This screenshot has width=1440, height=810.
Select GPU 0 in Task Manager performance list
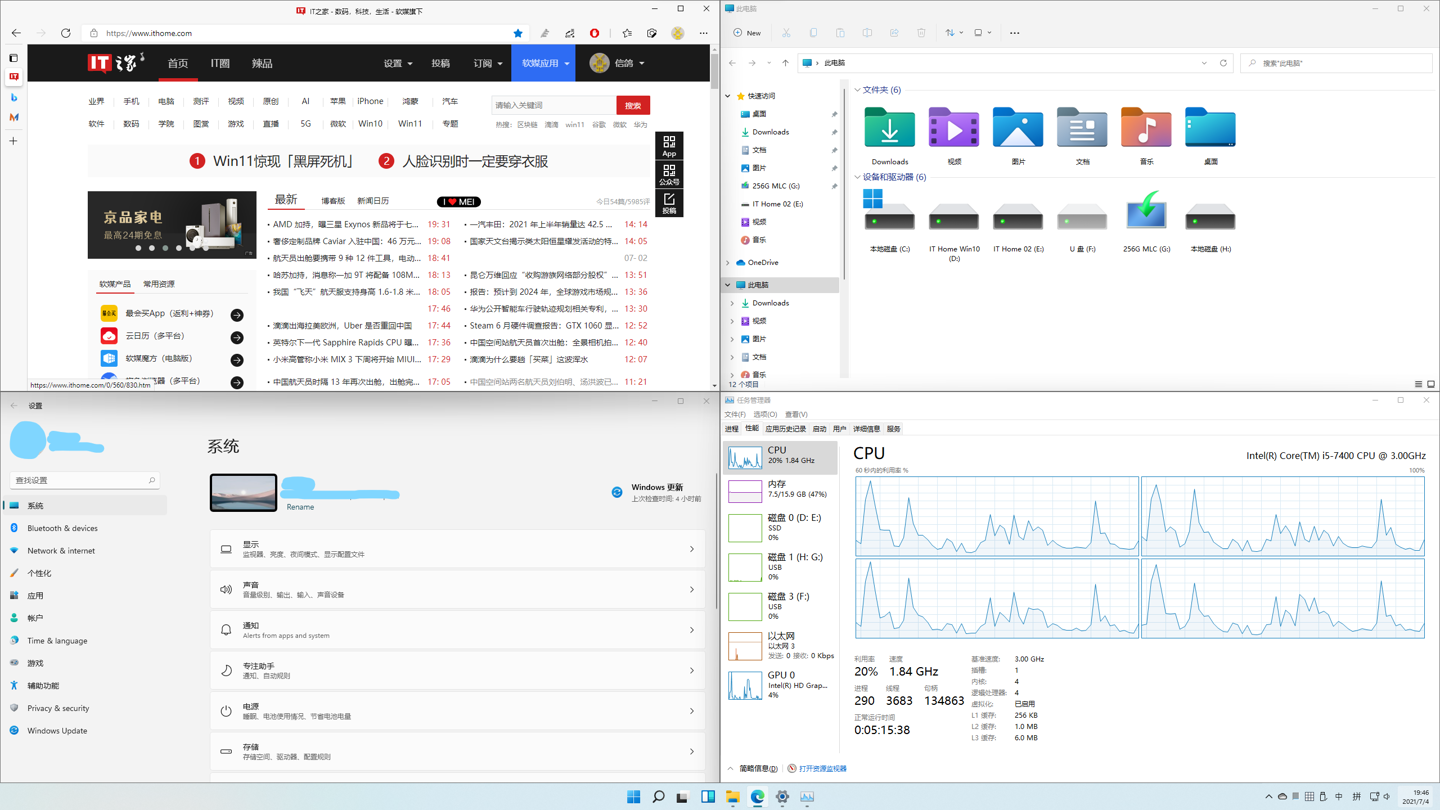[x=780, y=685]
